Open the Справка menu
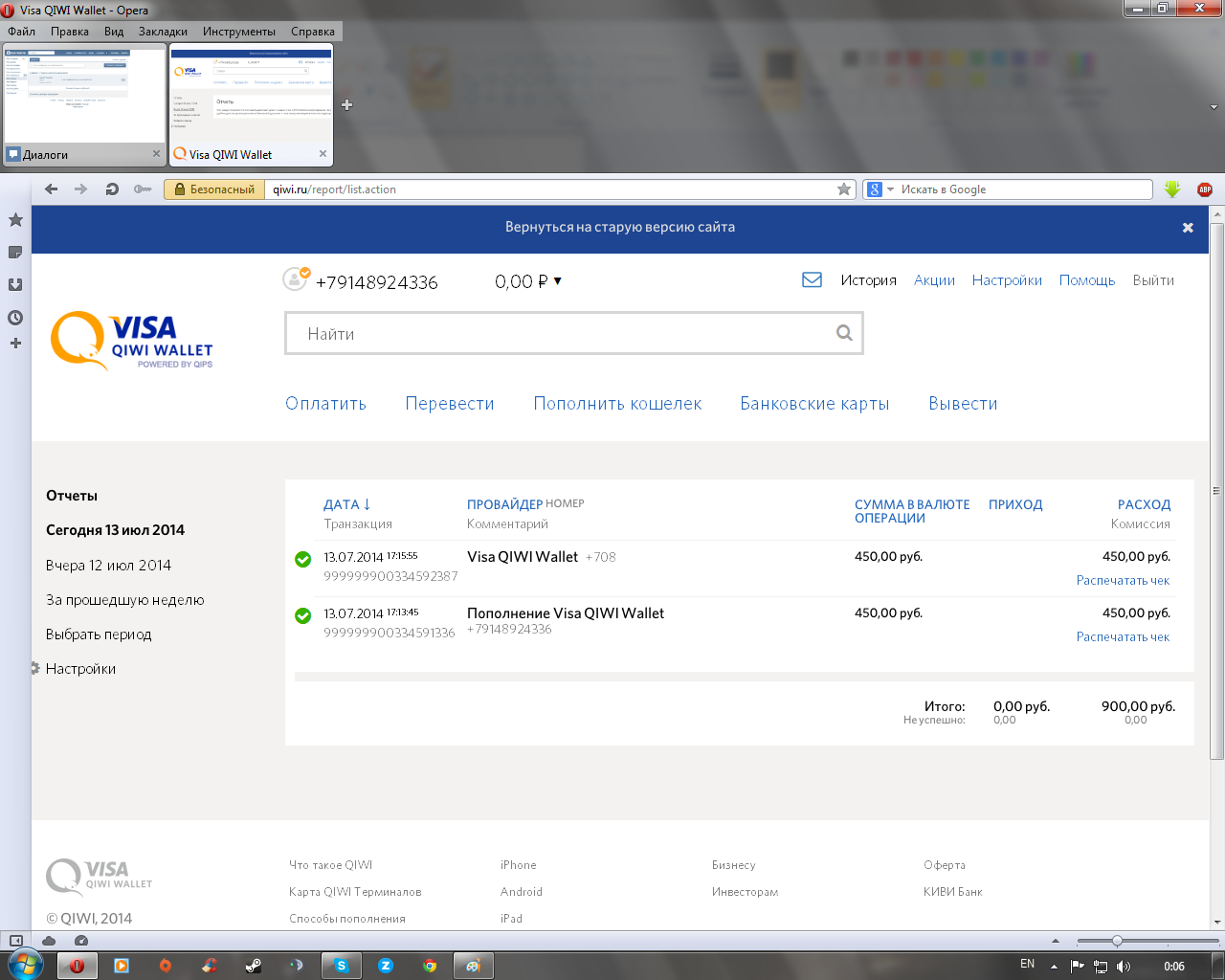 point(313,32)
